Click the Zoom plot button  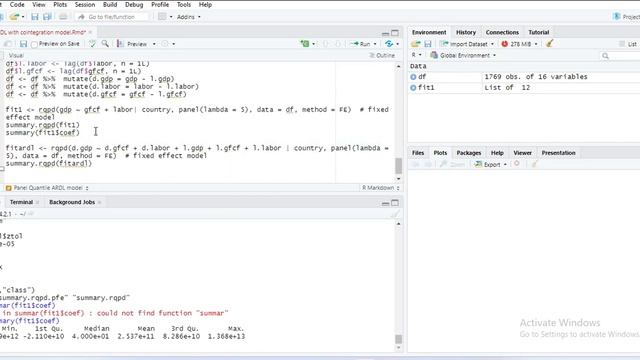point(453,164)
